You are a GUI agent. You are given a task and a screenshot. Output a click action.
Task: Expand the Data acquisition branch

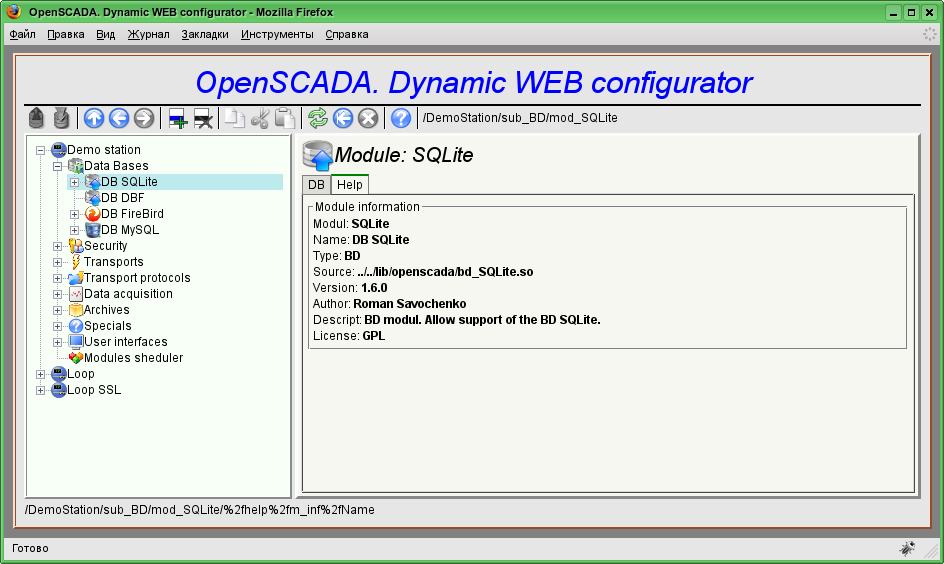coord(57,294)
